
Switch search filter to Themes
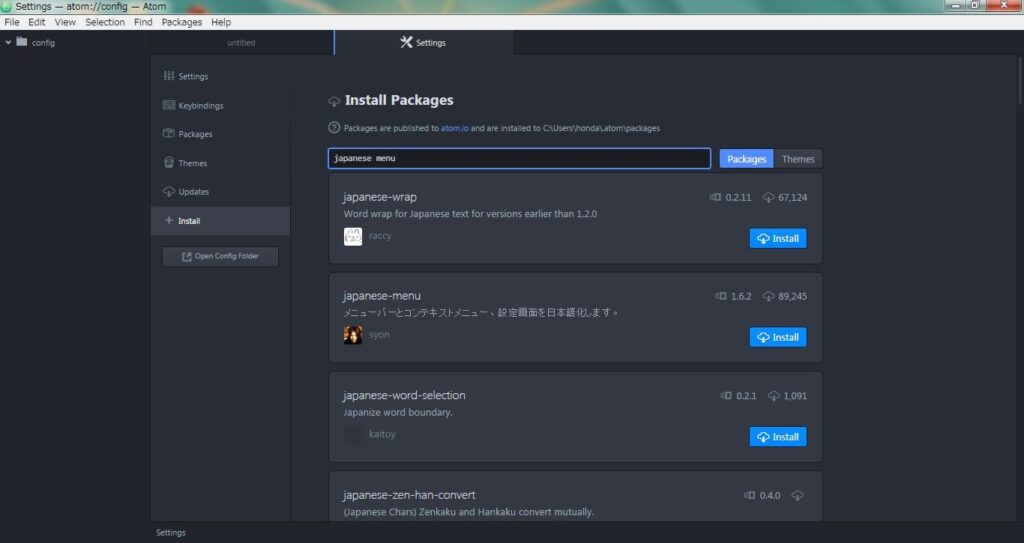798,159
